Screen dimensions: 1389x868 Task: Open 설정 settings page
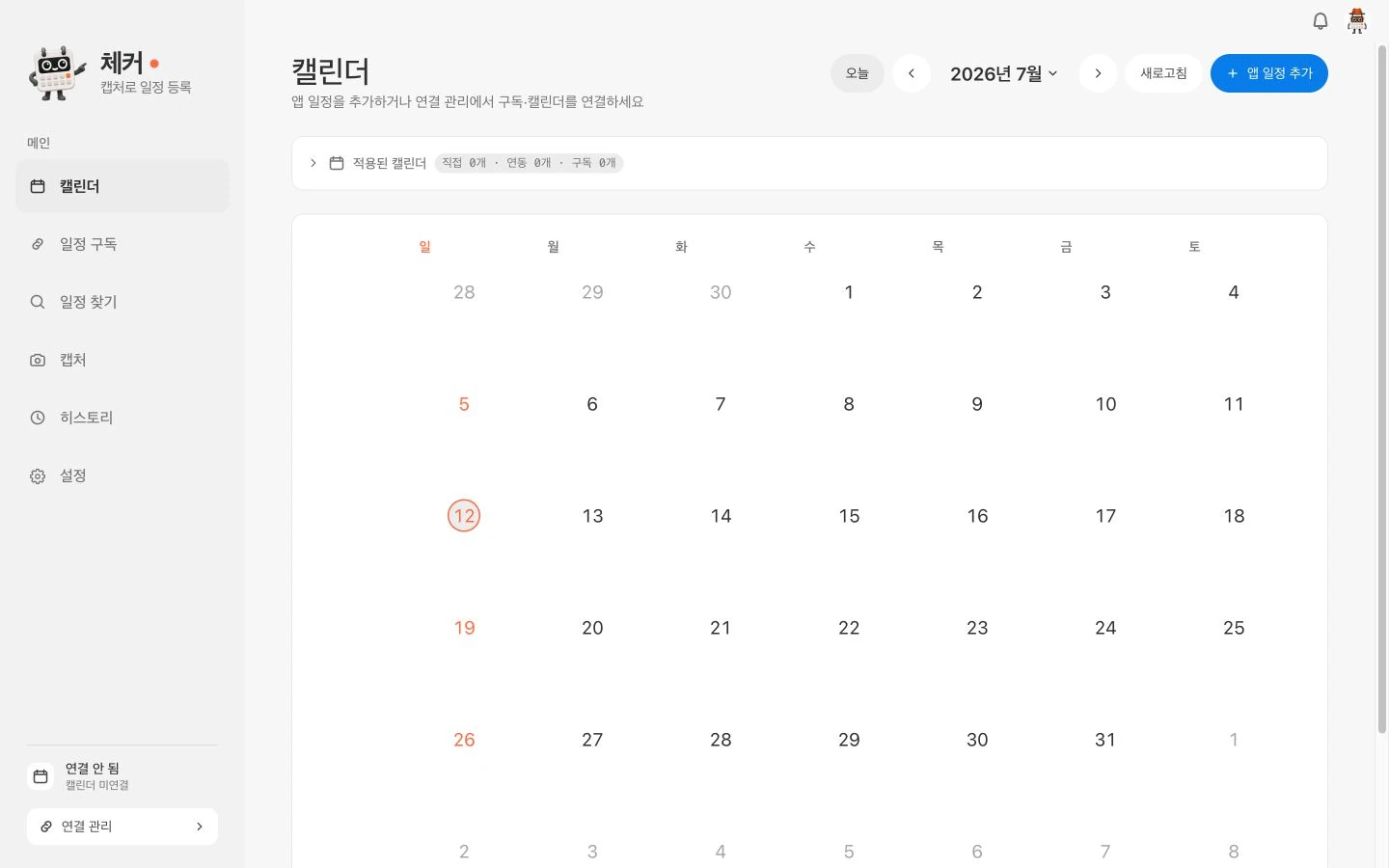123,475
